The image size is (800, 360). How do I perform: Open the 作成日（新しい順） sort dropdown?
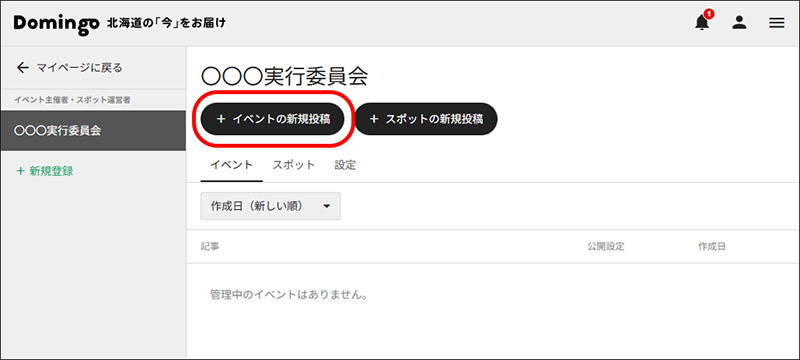(270, 206)
